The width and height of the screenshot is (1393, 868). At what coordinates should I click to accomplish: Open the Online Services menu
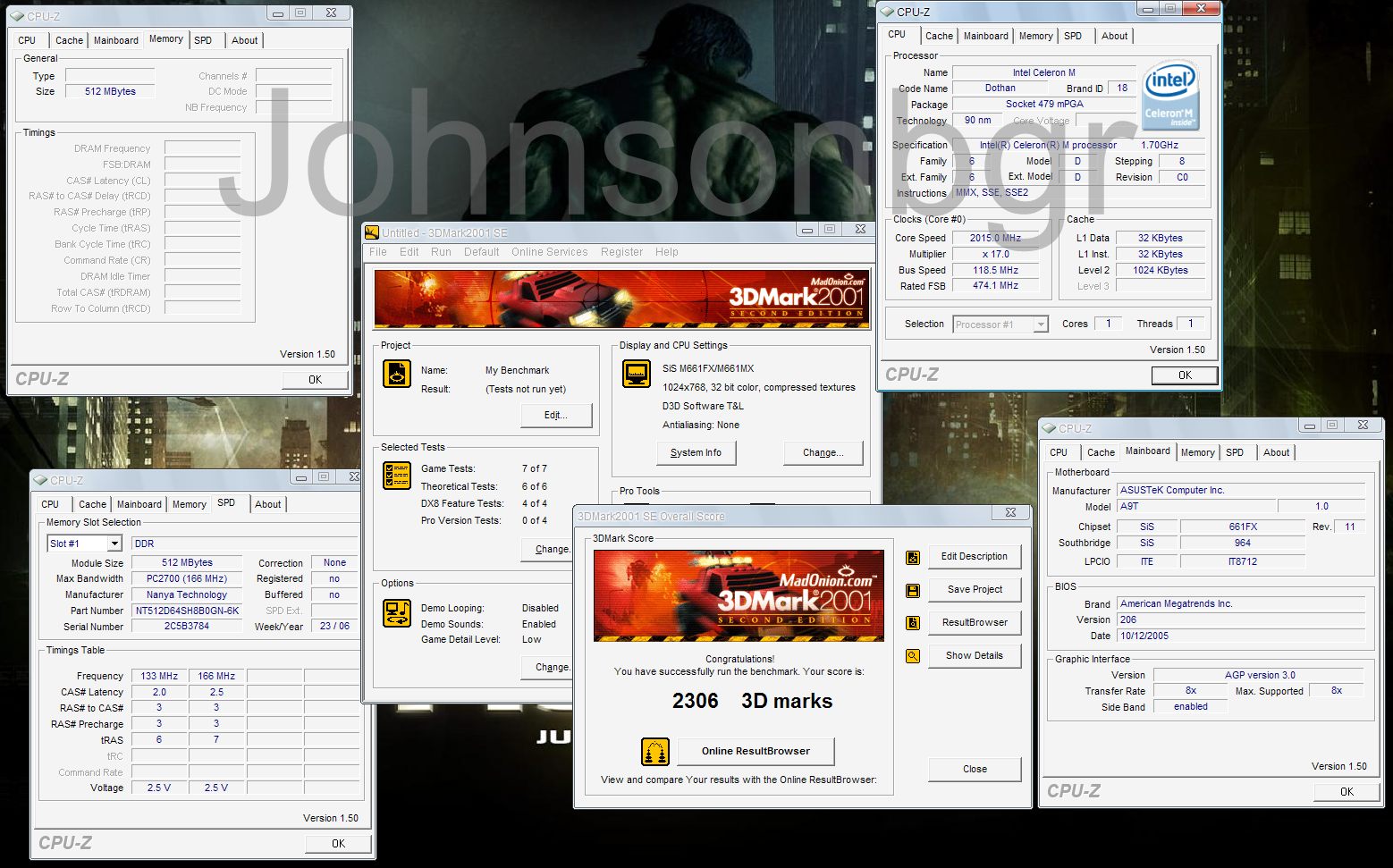(550, 252)
